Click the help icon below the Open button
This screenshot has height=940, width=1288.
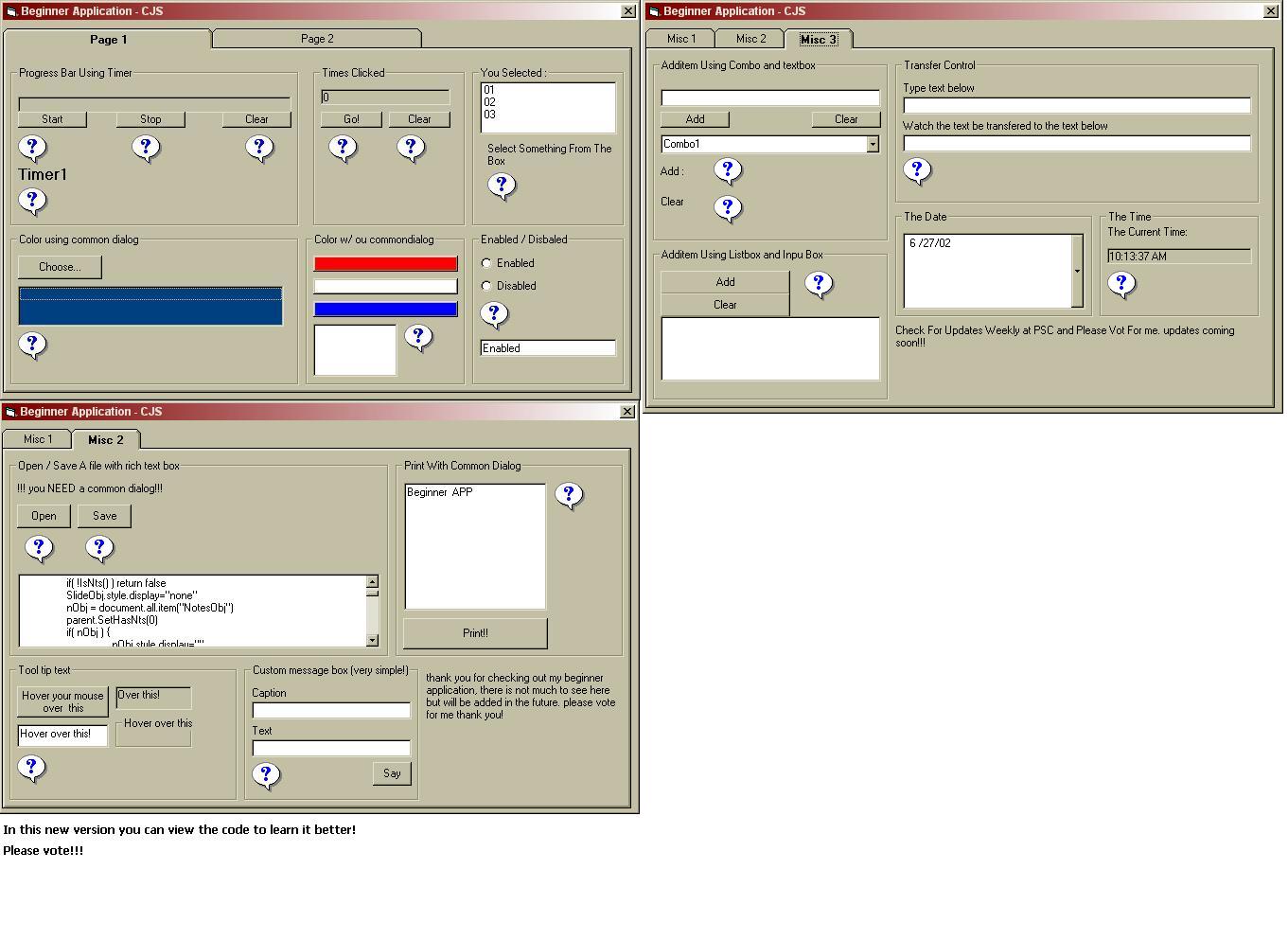coord(39,548)
